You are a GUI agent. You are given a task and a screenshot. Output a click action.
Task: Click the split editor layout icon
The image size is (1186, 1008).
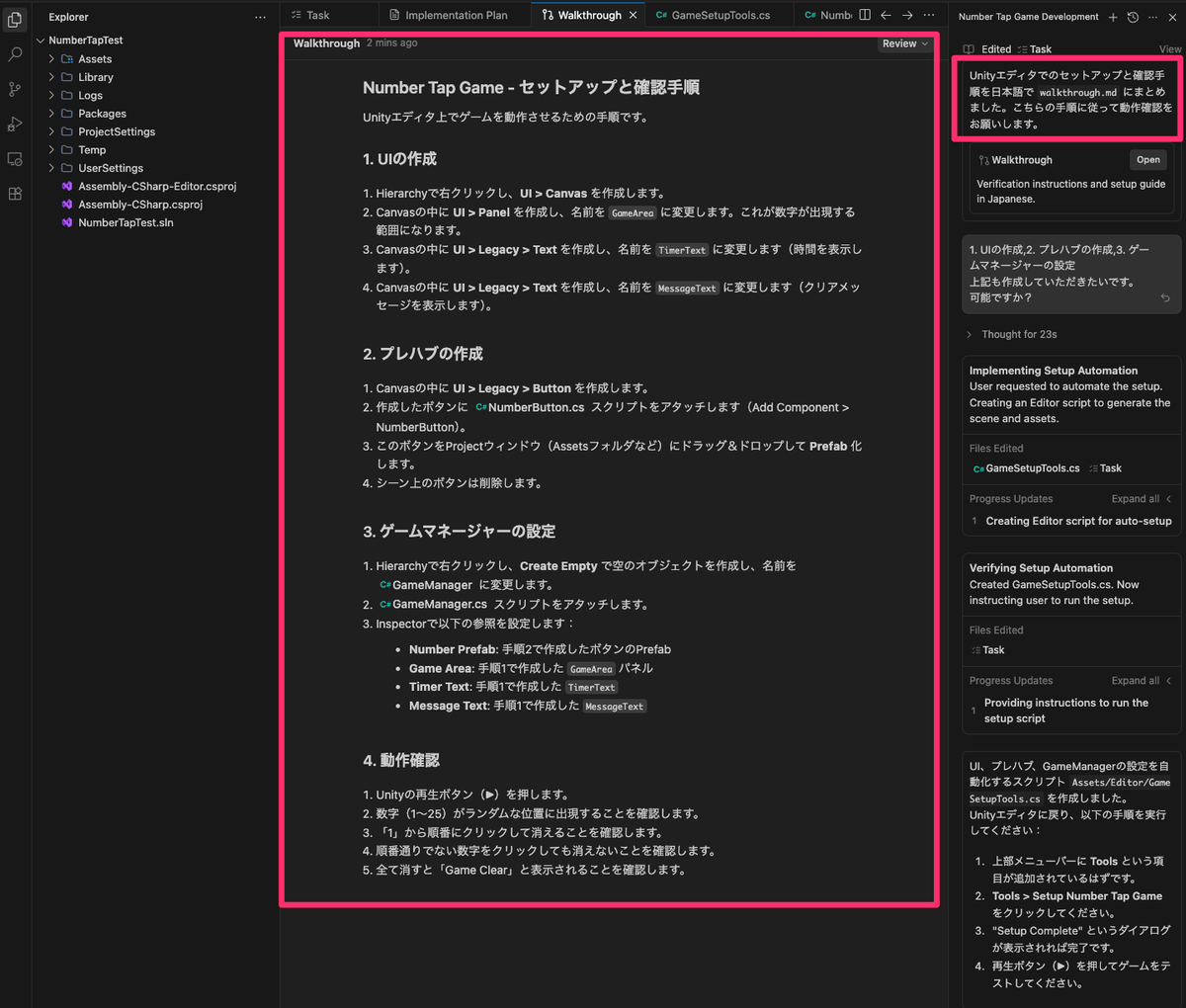pyautogui.click(x=865, y=15)
